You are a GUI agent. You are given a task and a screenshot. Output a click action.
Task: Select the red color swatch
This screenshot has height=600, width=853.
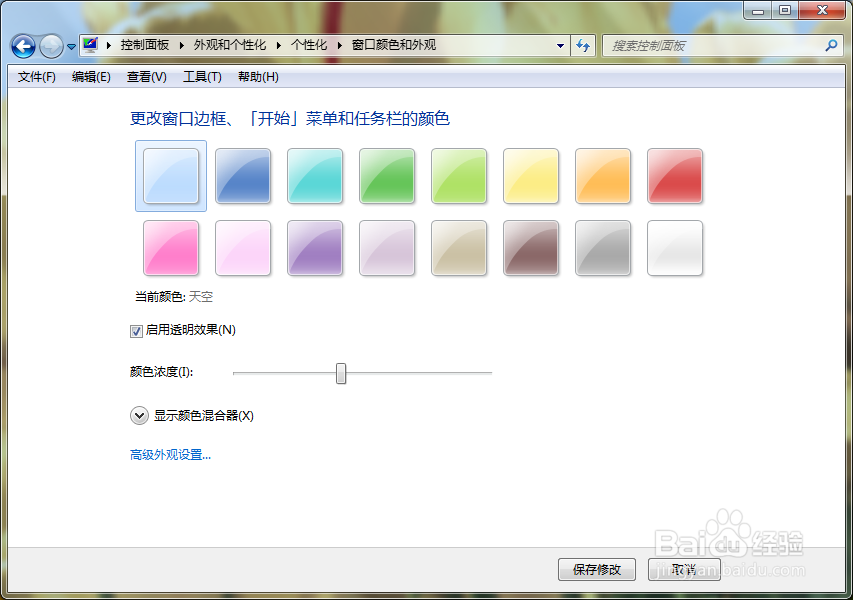coord(675,176)
